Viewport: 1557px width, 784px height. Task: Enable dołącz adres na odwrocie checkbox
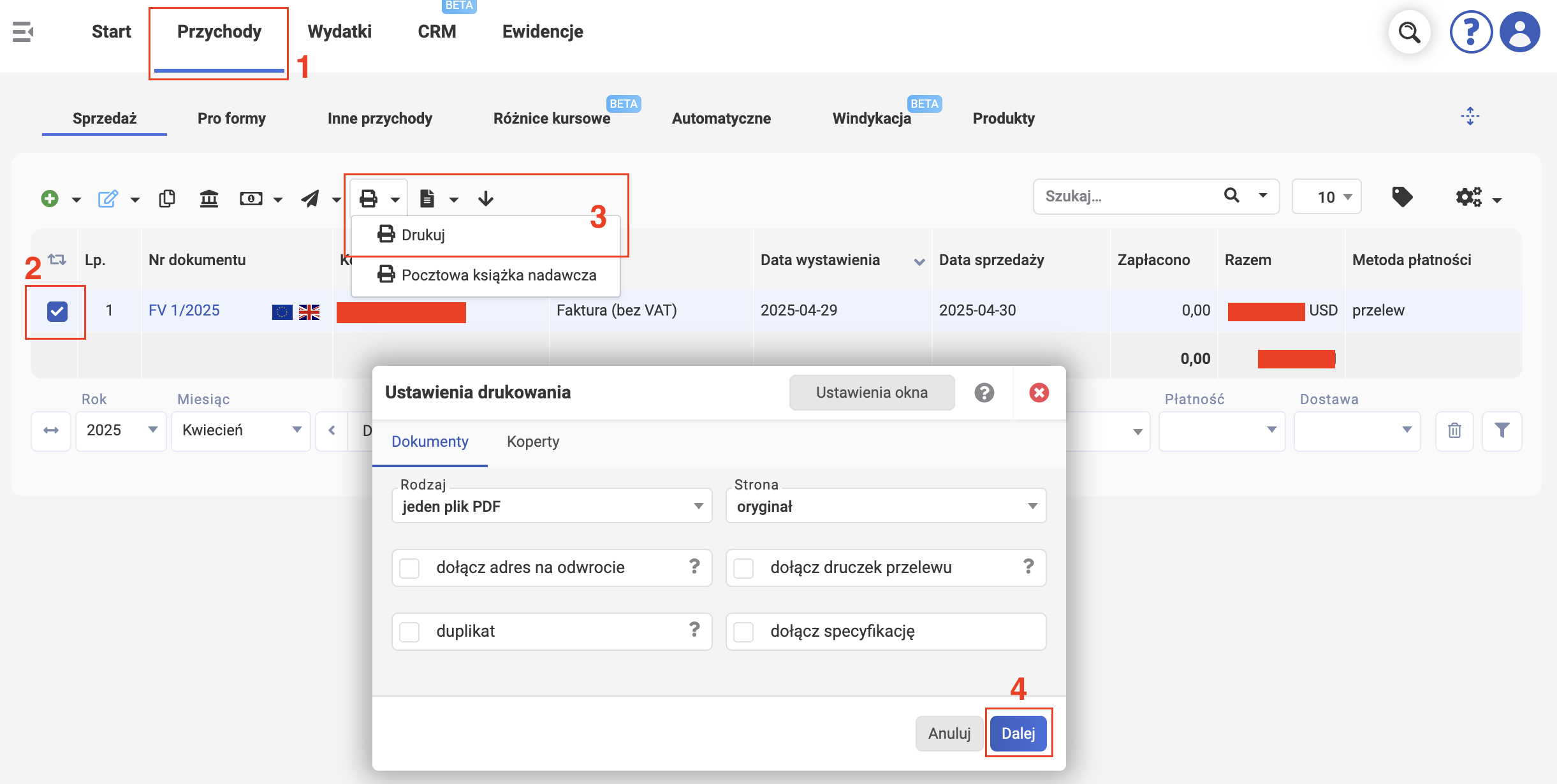pos(409,568)
